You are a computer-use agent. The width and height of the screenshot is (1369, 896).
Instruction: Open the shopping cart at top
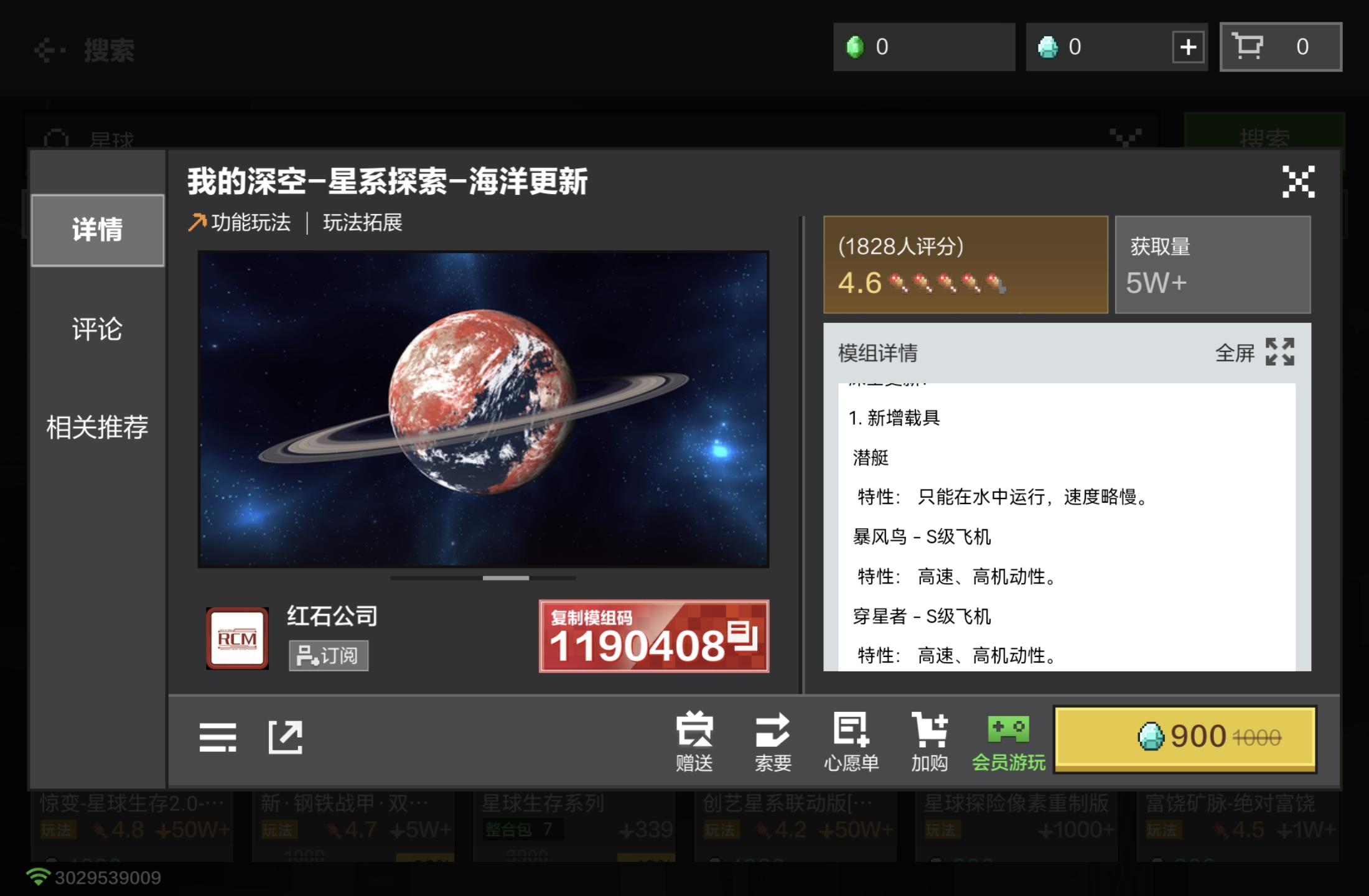point(1280,47)
